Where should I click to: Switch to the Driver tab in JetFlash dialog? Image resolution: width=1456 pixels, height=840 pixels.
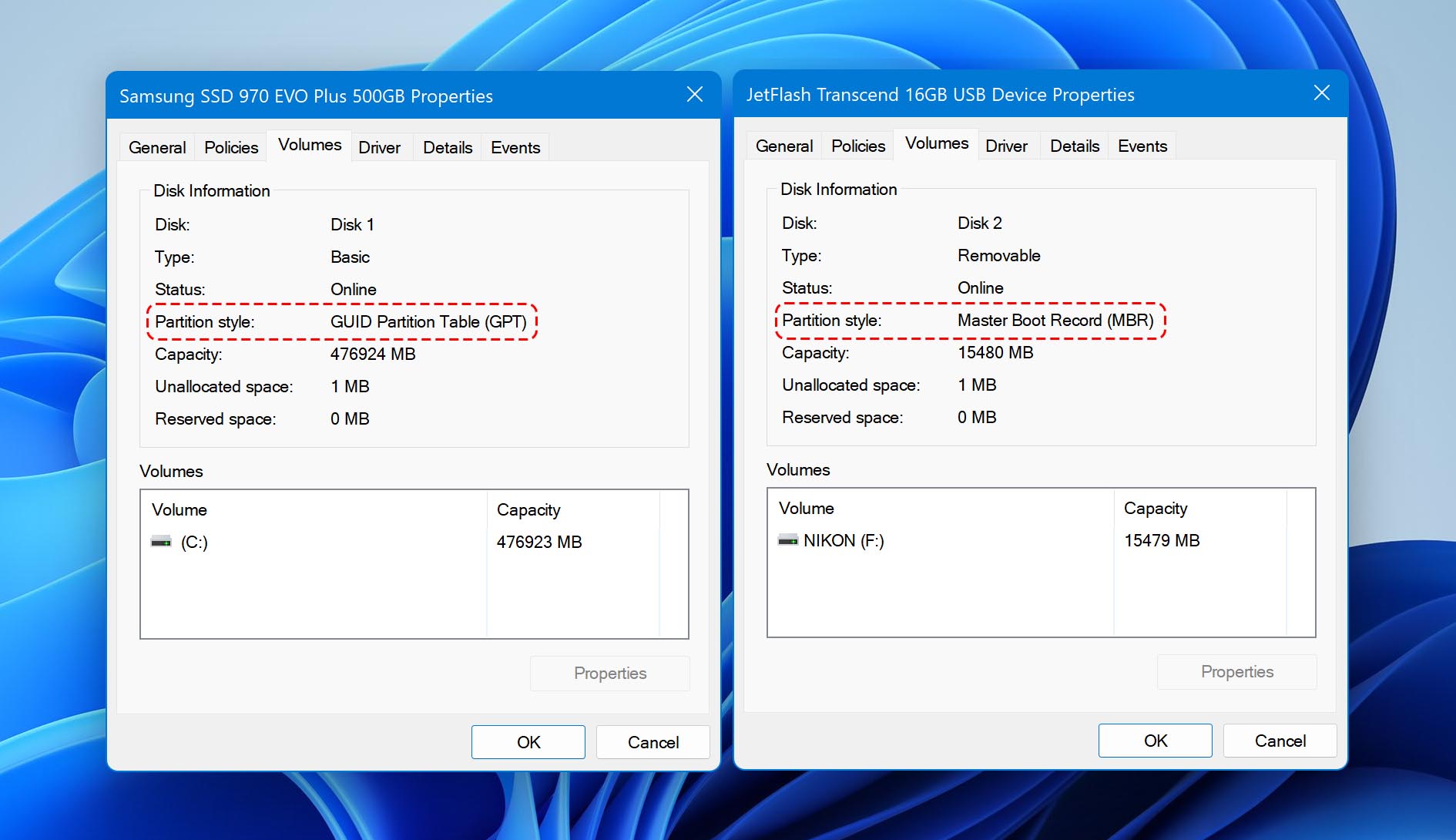pos(1008,146)
